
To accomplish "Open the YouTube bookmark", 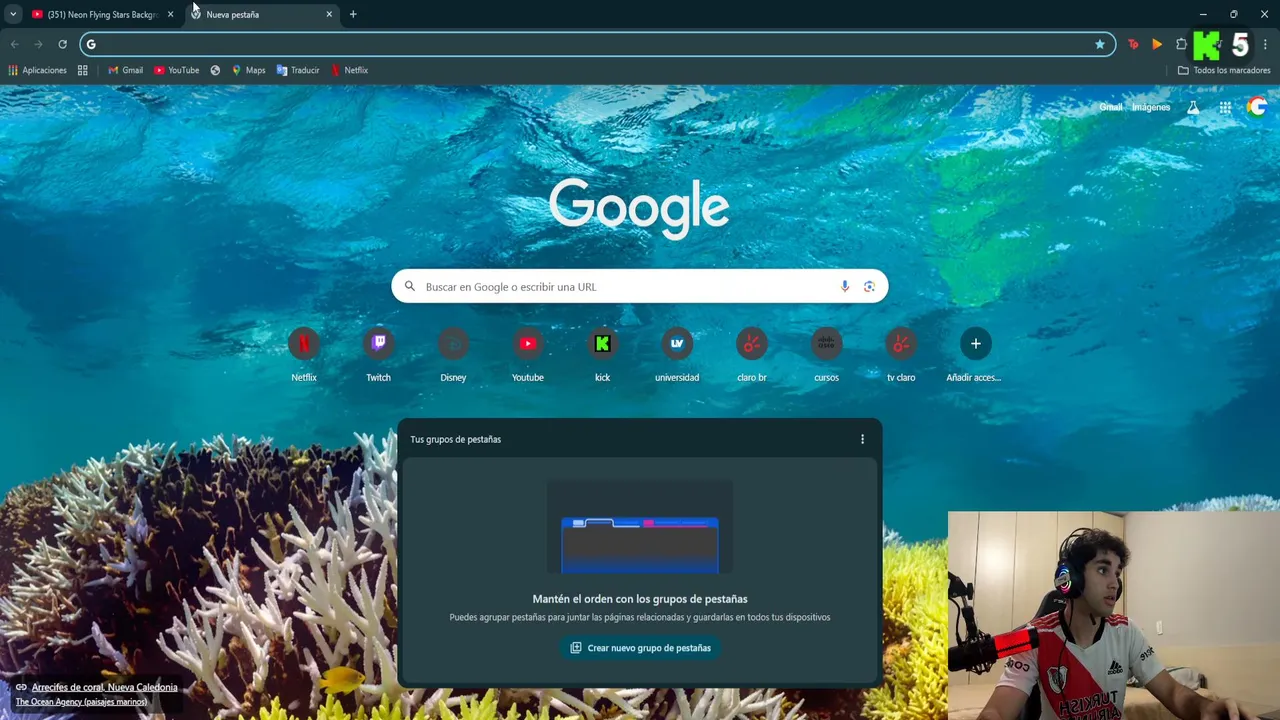I will [176, 70].
